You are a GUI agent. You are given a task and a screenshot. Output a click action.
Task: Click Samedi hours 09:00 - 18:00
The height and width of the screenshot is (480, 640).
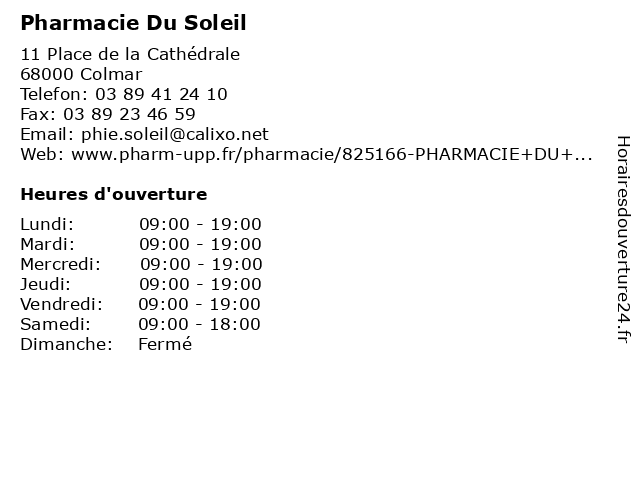click(x=200, y=324)
